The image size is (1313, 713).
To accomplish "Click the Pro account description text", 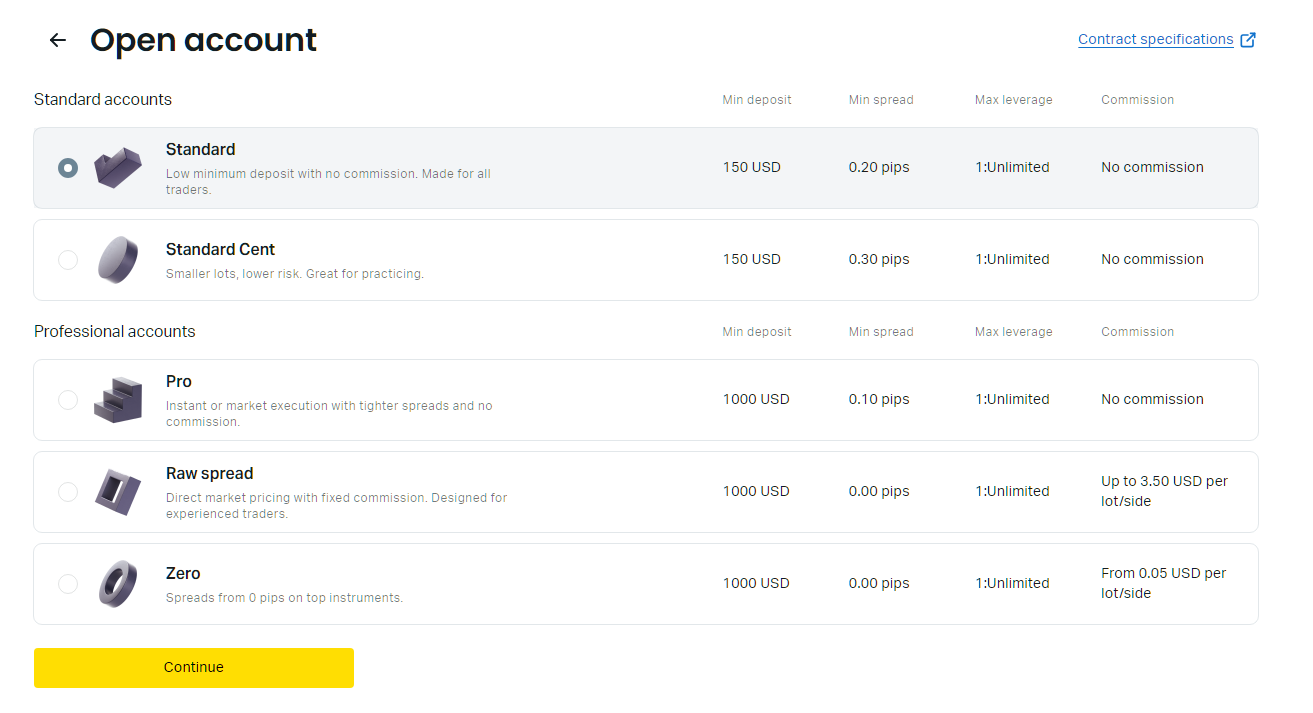I will coord(329,414).
